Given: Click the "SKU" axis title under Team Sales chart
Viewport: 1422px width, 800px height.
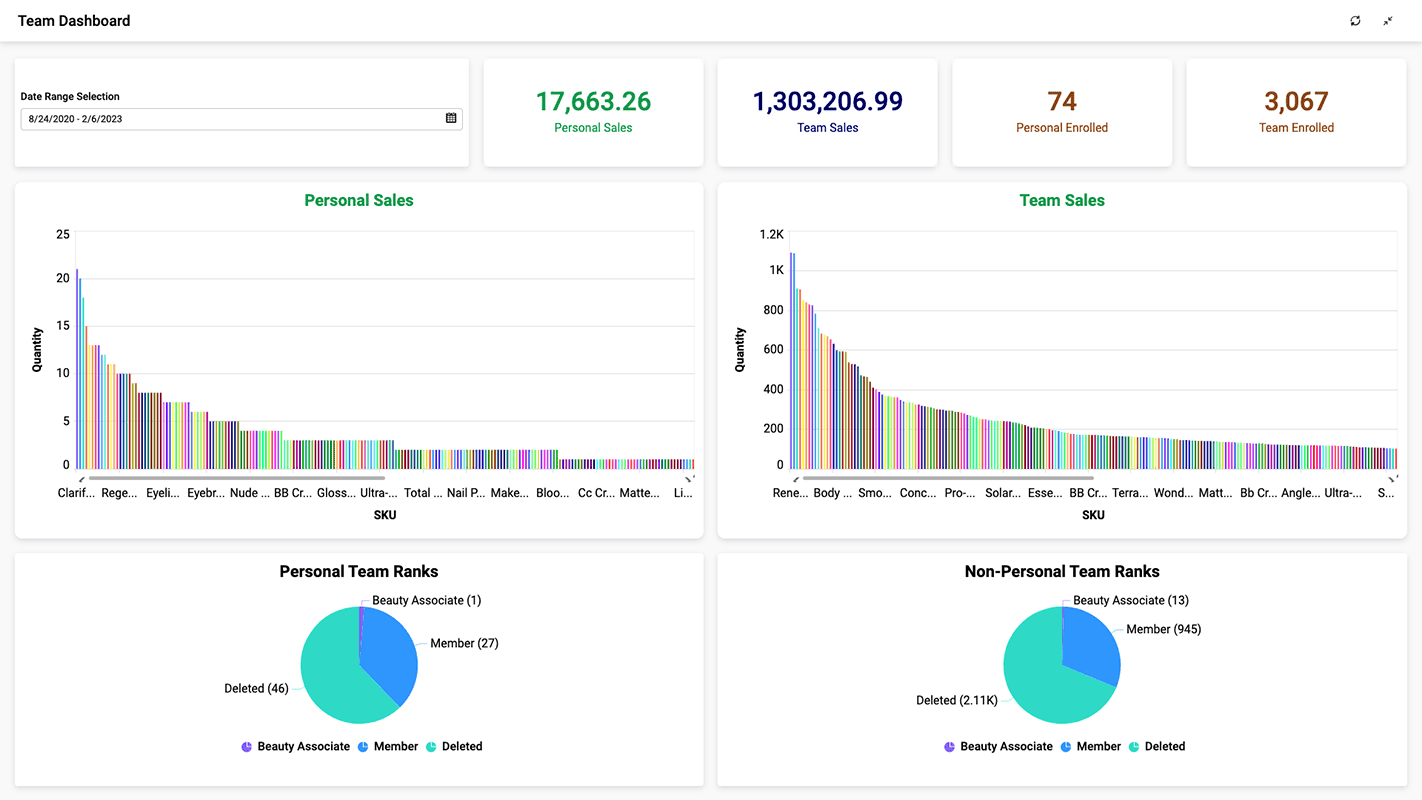Looking at the screenshot, I should tap(1093, 515).
